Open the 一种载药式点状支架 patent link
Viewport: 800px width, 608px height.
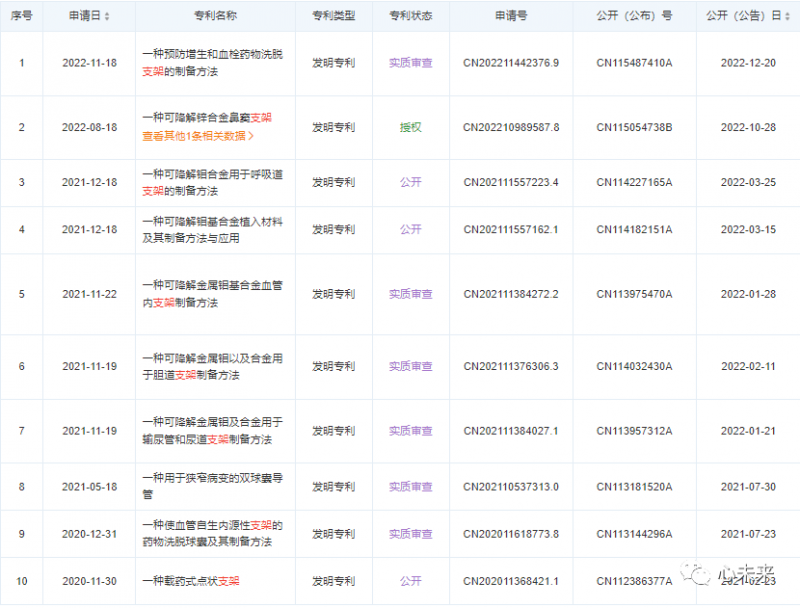(x=191, y=580)
